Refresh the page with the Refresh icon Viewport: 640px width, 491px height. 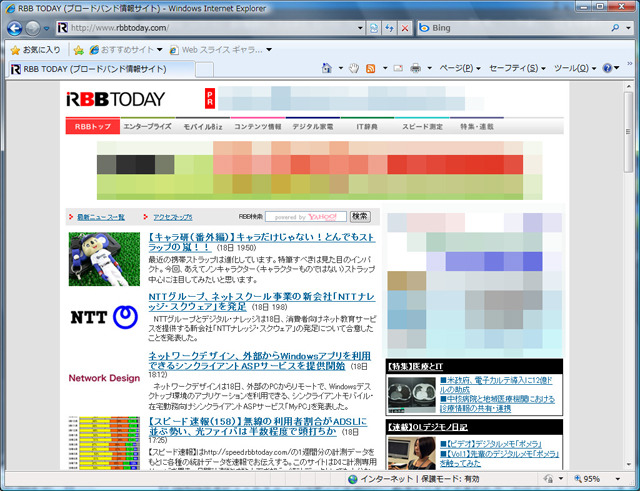pyautogui.click(x=389, y=28)
